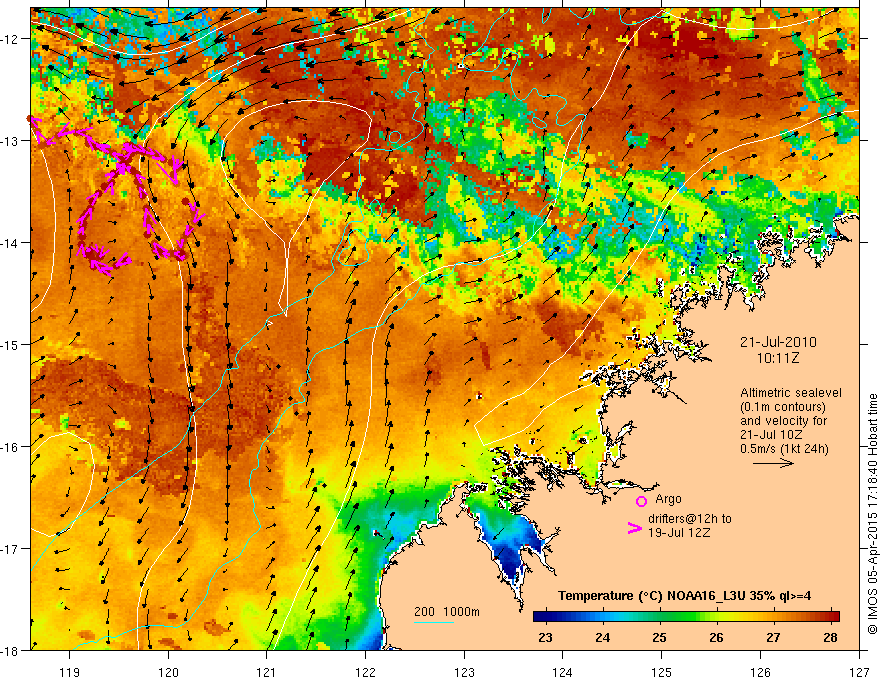Click longitude axis label 127
Viewport: 880px width, 680px height.
point(859,672)
